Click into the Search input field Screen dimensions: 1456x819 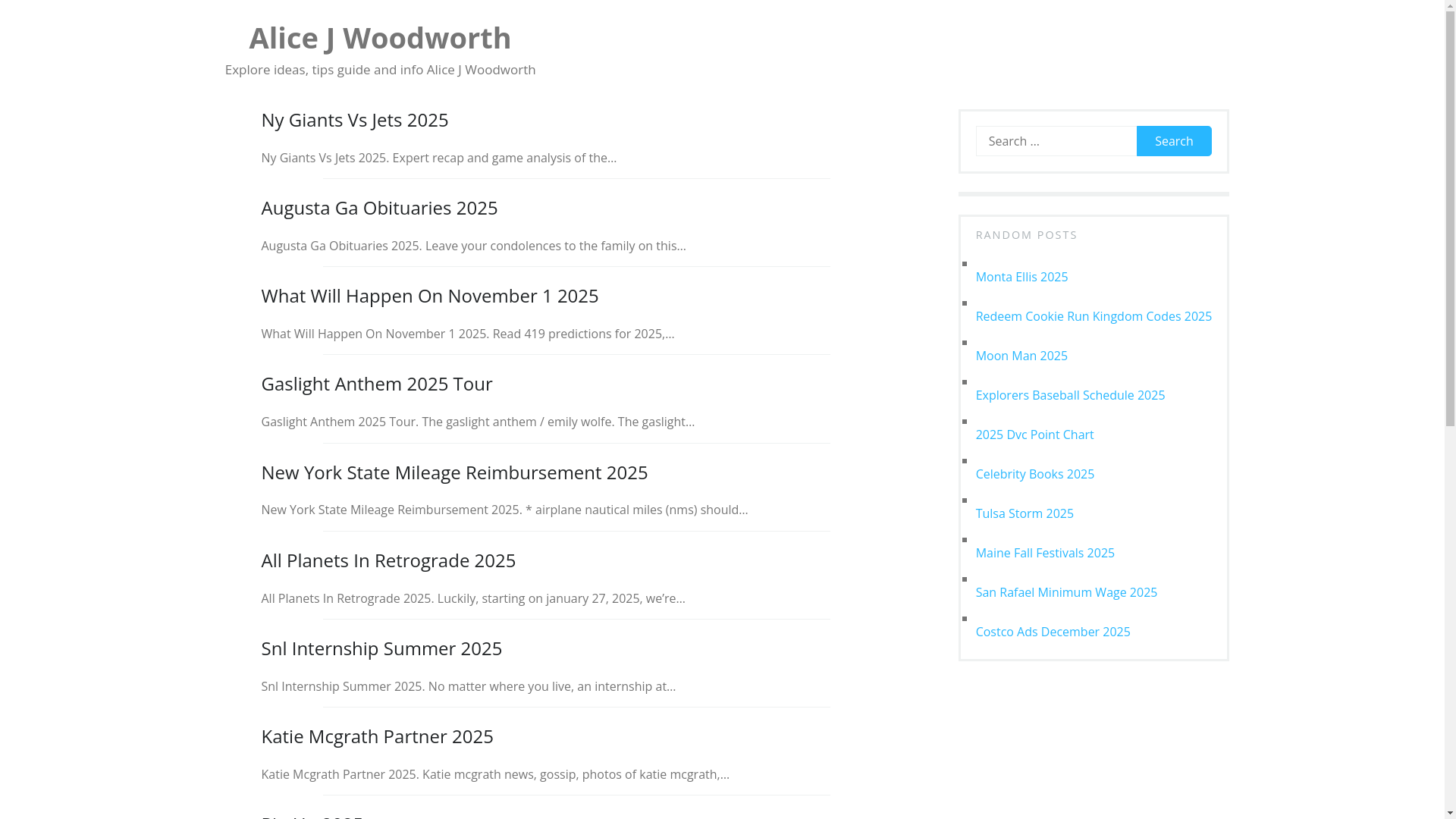[x=1056, y=141]
